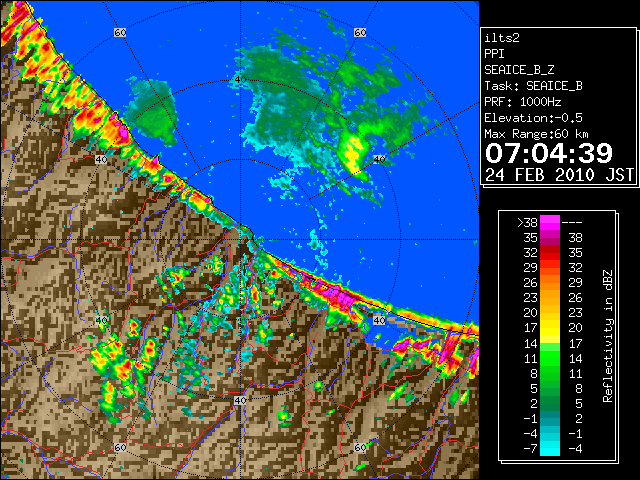Click the large "07:04:39" timestamp

pos(549,153)
